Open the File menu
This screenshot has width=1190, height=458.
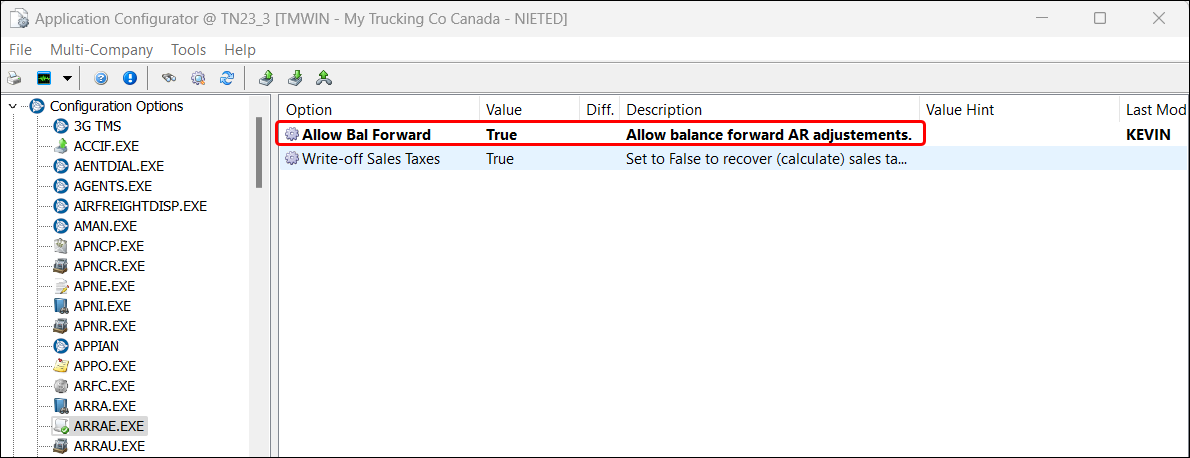pos(20,50)
